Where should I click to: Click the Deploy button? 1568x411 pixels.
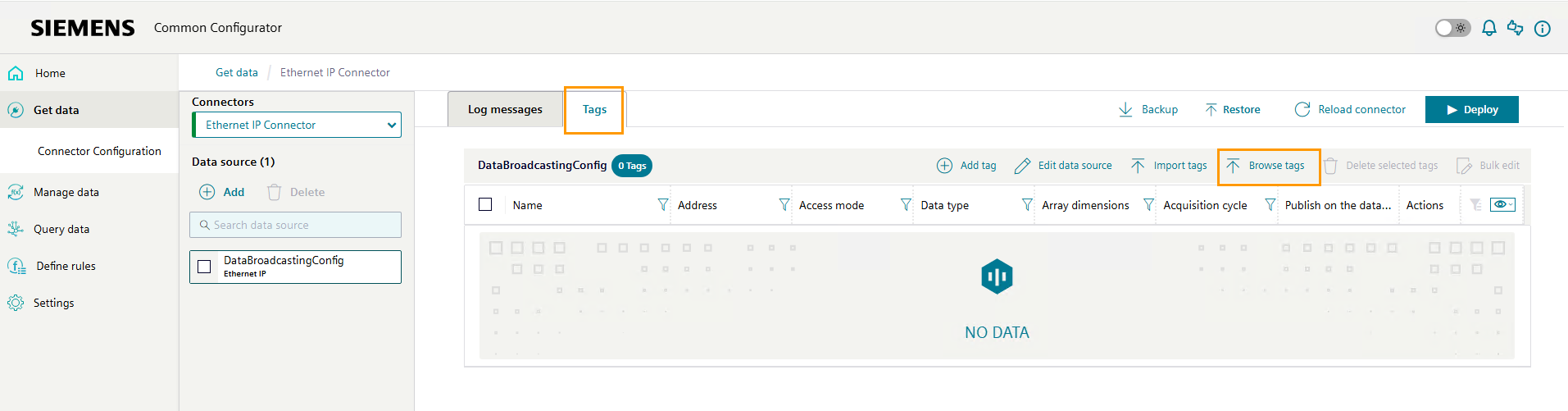coord(1472,109)
